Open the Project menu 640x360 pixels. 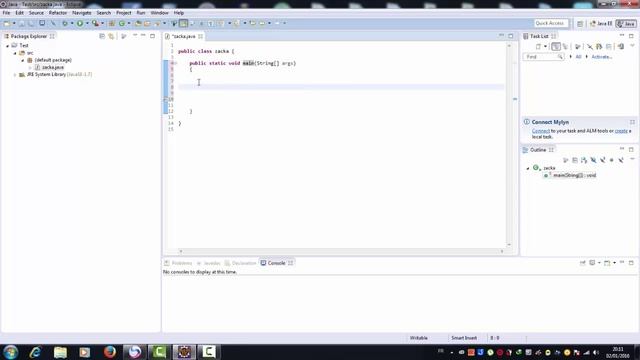(x=124, y=13)
